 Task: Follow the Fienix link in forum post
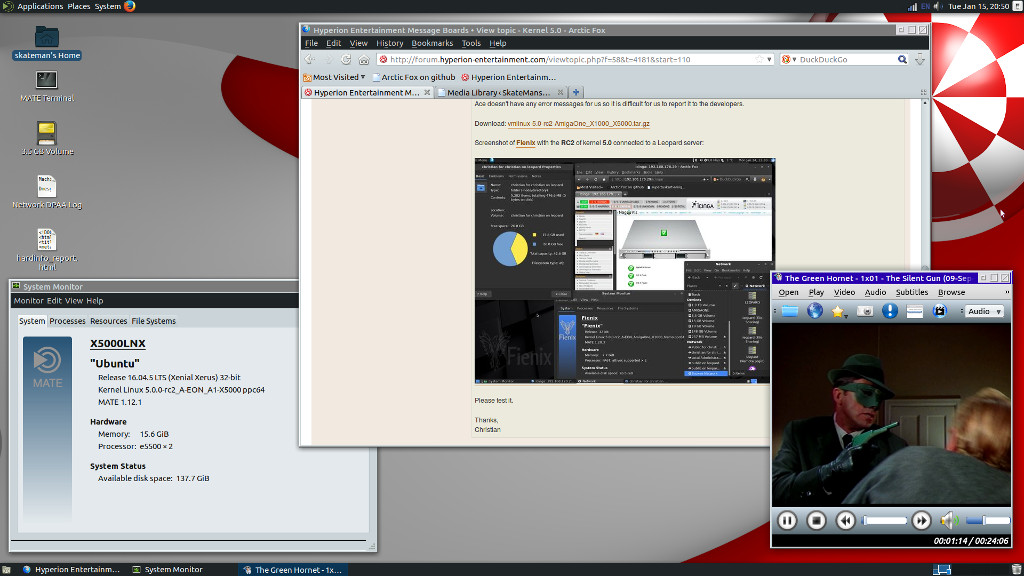tap(526, 142)
